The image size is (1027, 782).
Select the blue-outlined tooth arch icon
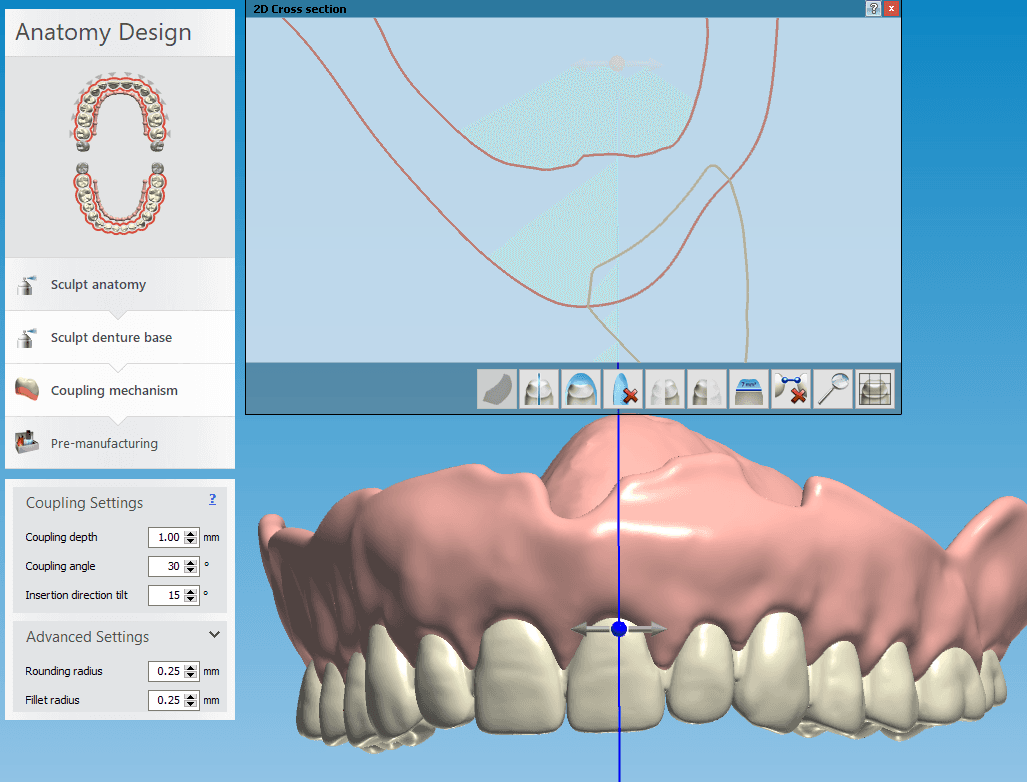(x=581, y=389)
